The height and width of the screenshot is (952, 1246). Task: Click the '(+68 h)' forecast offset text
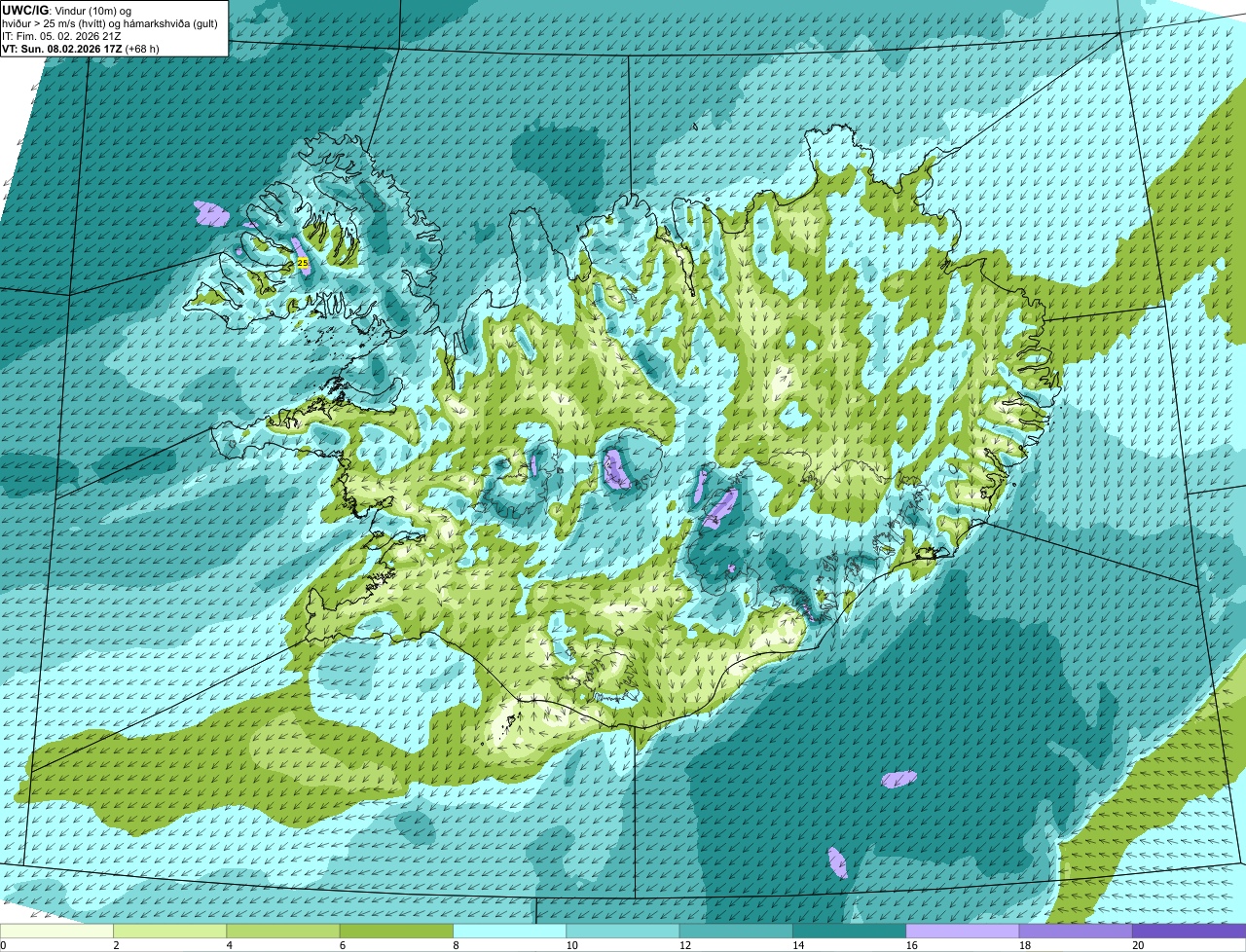142,48
